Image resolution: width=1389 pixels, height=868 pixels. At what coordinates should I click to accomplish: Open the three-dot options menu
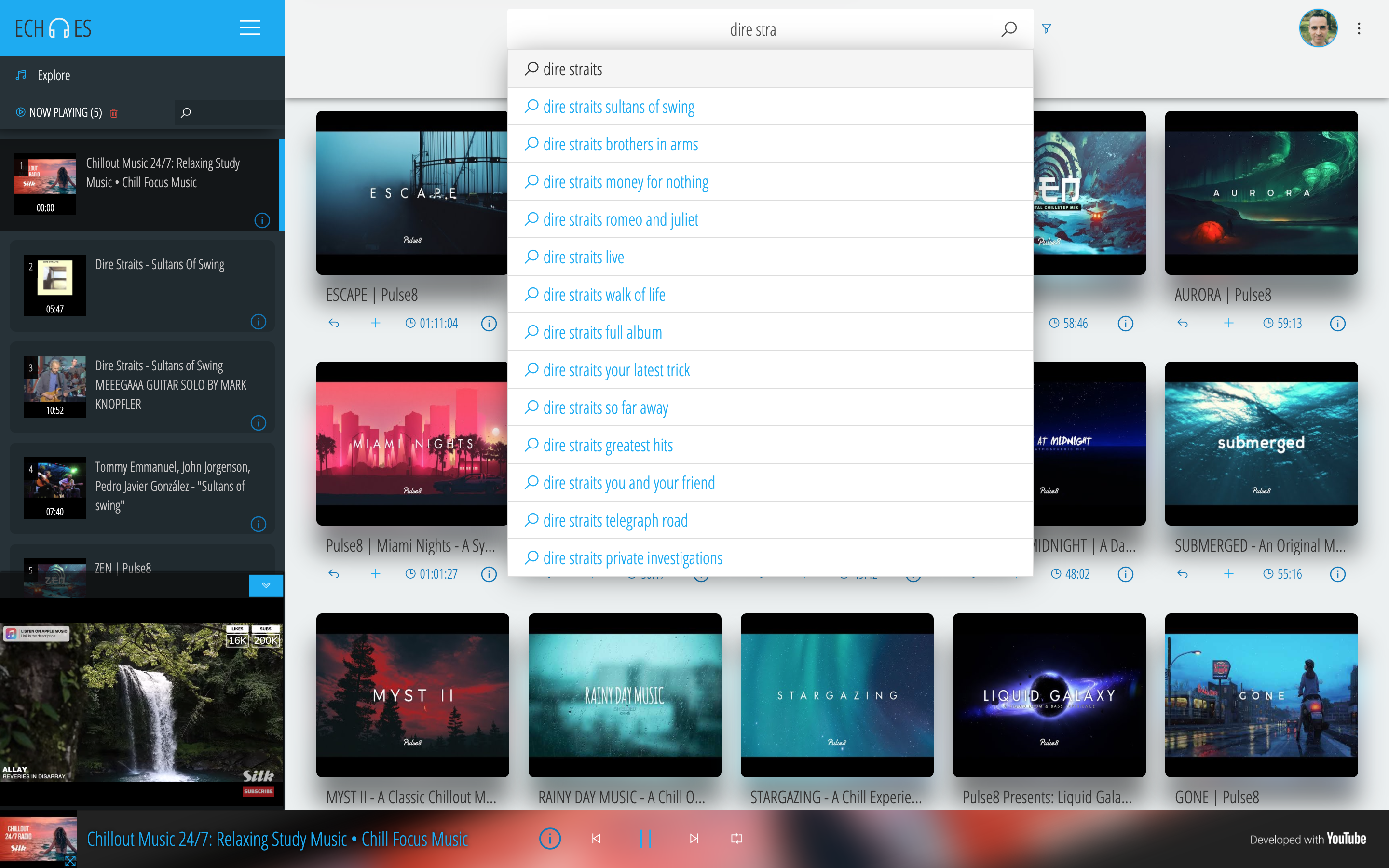1359,28
